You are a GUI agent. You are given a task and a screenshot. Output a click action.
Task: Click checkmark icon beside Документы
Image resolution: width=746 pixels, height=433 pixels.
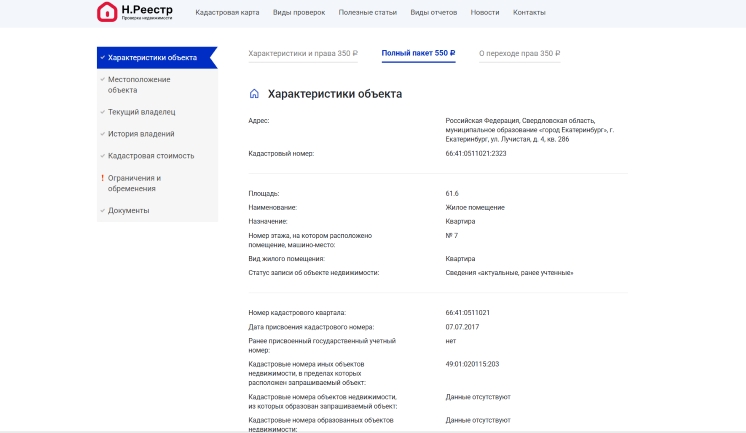tap(102, 210)
